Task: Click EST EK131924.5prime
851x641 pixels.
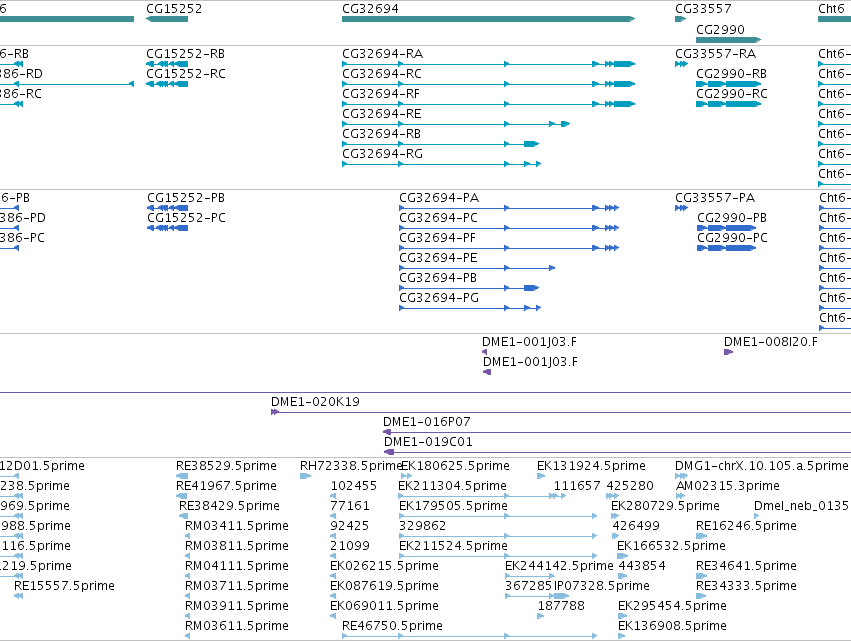Action: 591,466
